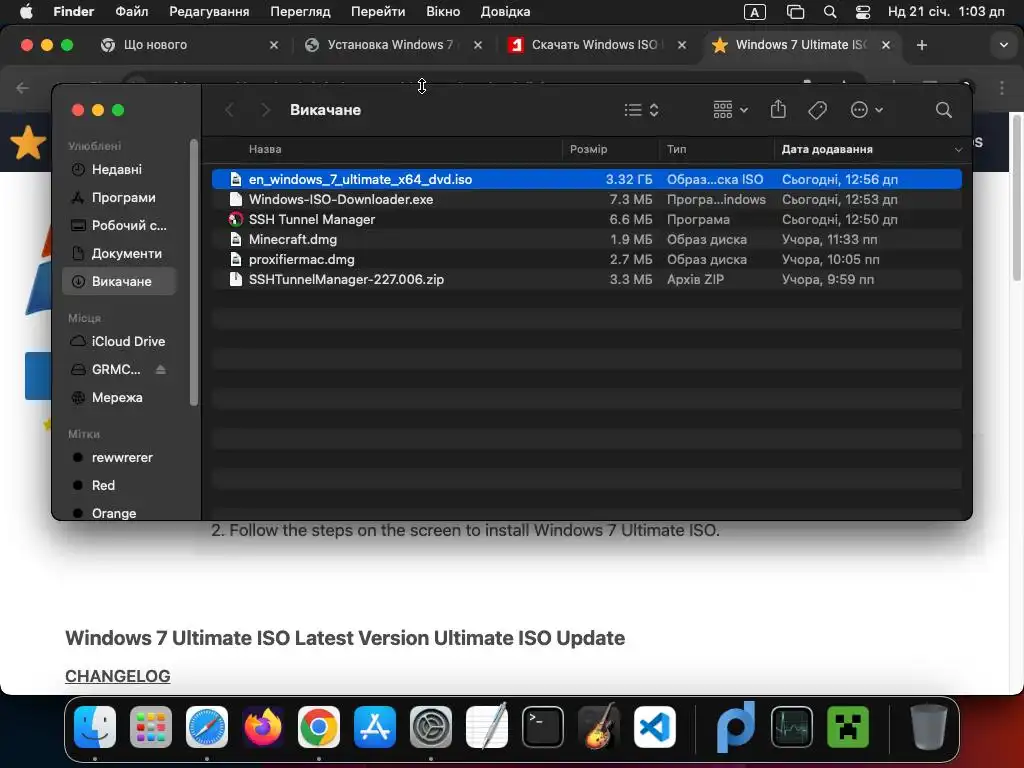Screen dimensions: 1024x768
Task: Open the ellipsis action menu
Action: [867, 110]
